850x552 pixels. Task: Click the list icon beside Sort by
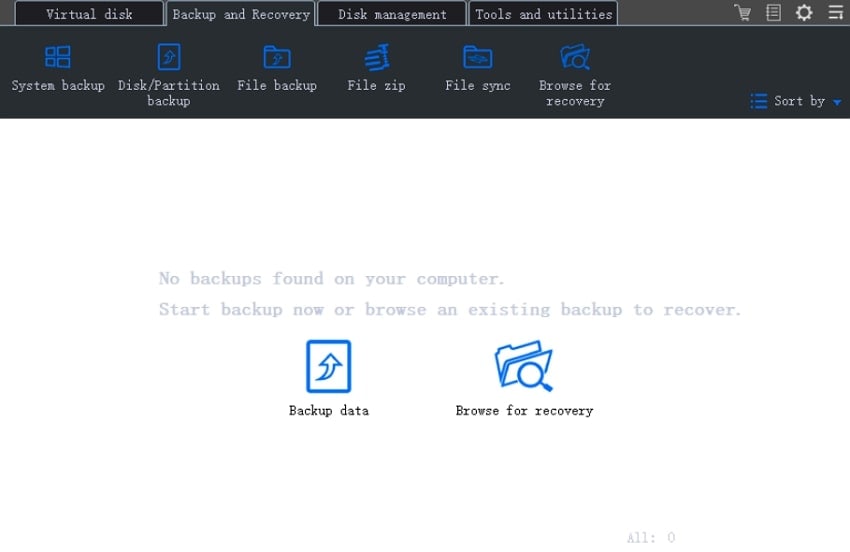[x=758, y=101]
